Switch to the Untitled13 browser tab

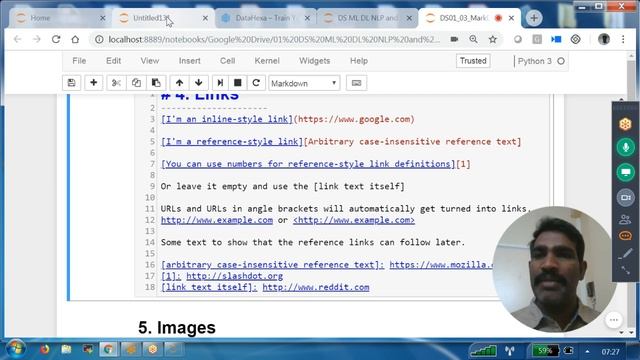pyautogui.click(x=161, y=18)
